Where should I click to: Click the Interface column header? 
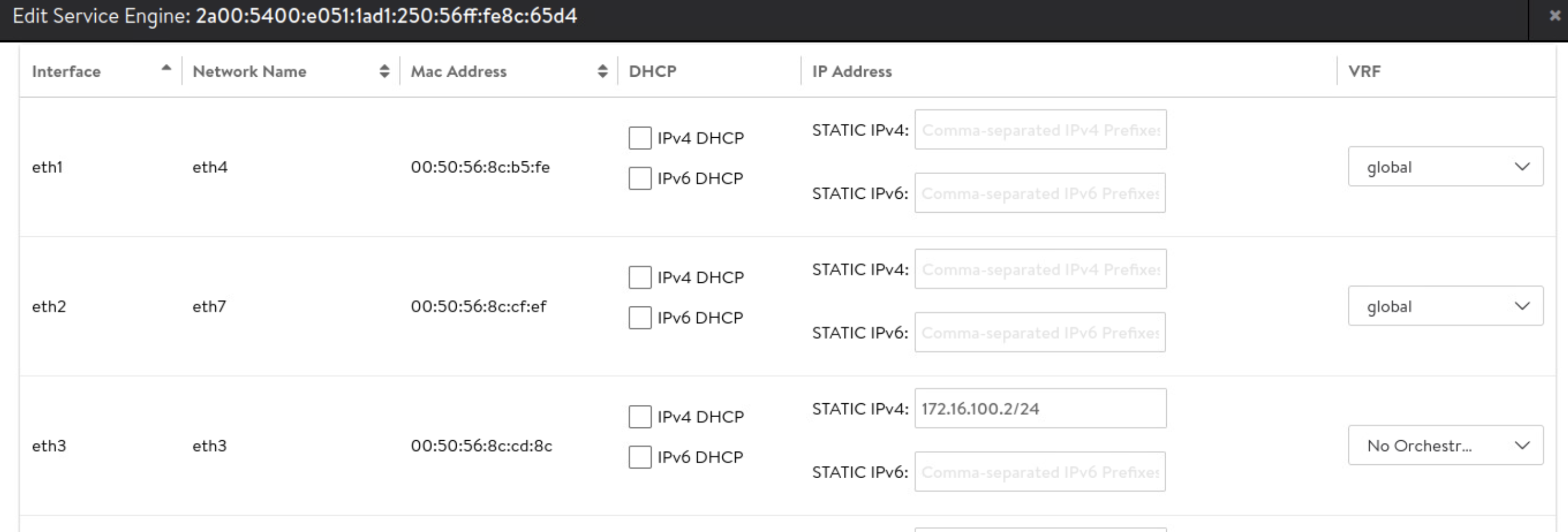66,71
